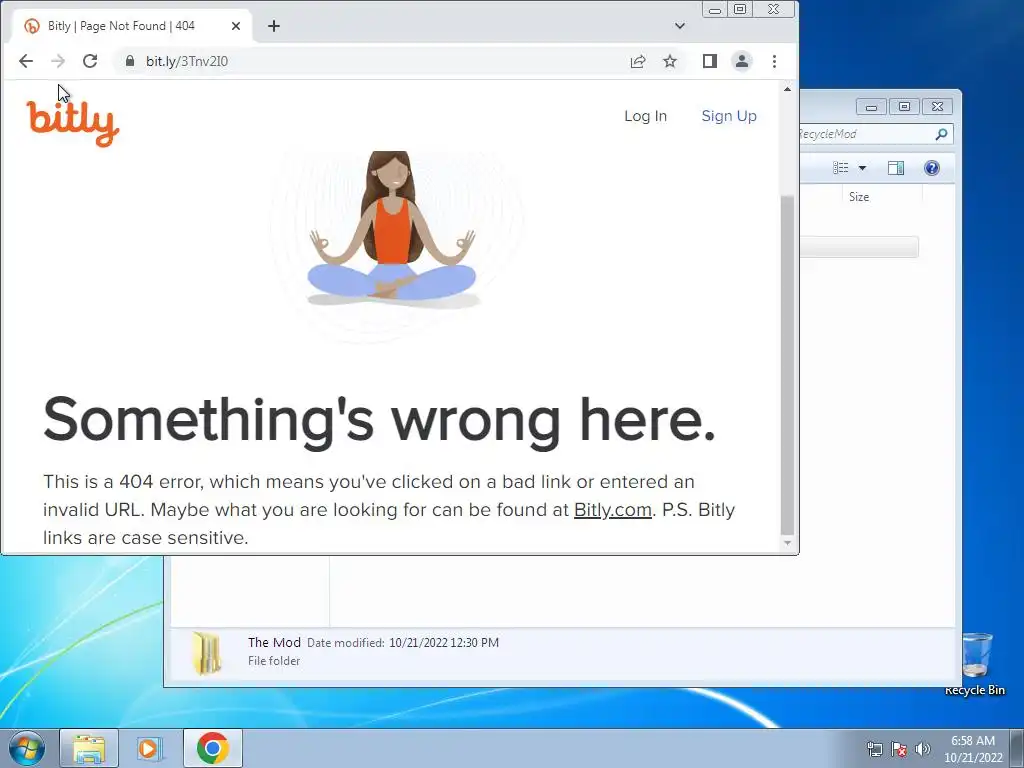Open Chrome three-dot menu
Image resolution: width=1024 pixels, height=768 pixels.
click(x=775, y=61)
